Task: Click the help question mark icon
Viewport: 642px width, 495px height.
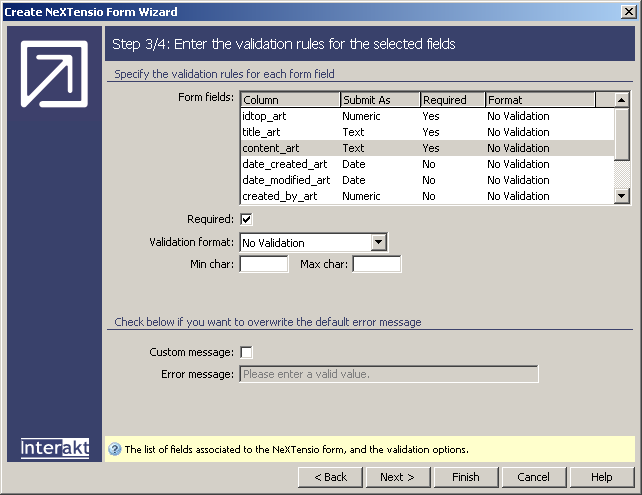Action: (115, 449)
